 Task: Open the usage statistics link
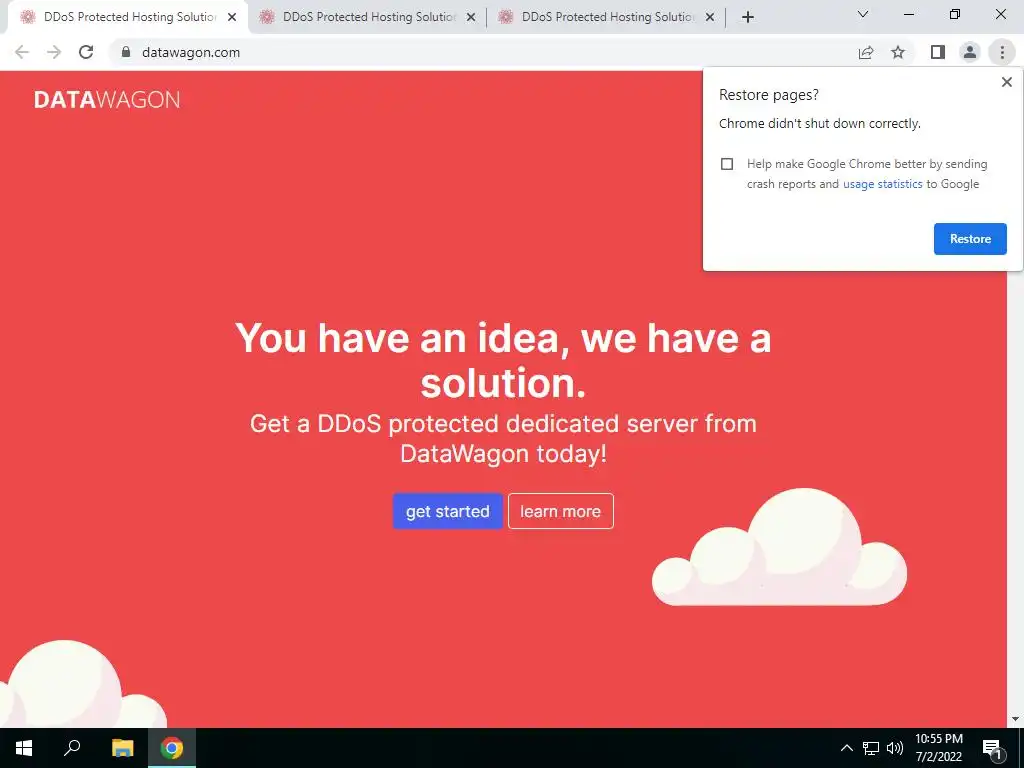coord(882,184)
